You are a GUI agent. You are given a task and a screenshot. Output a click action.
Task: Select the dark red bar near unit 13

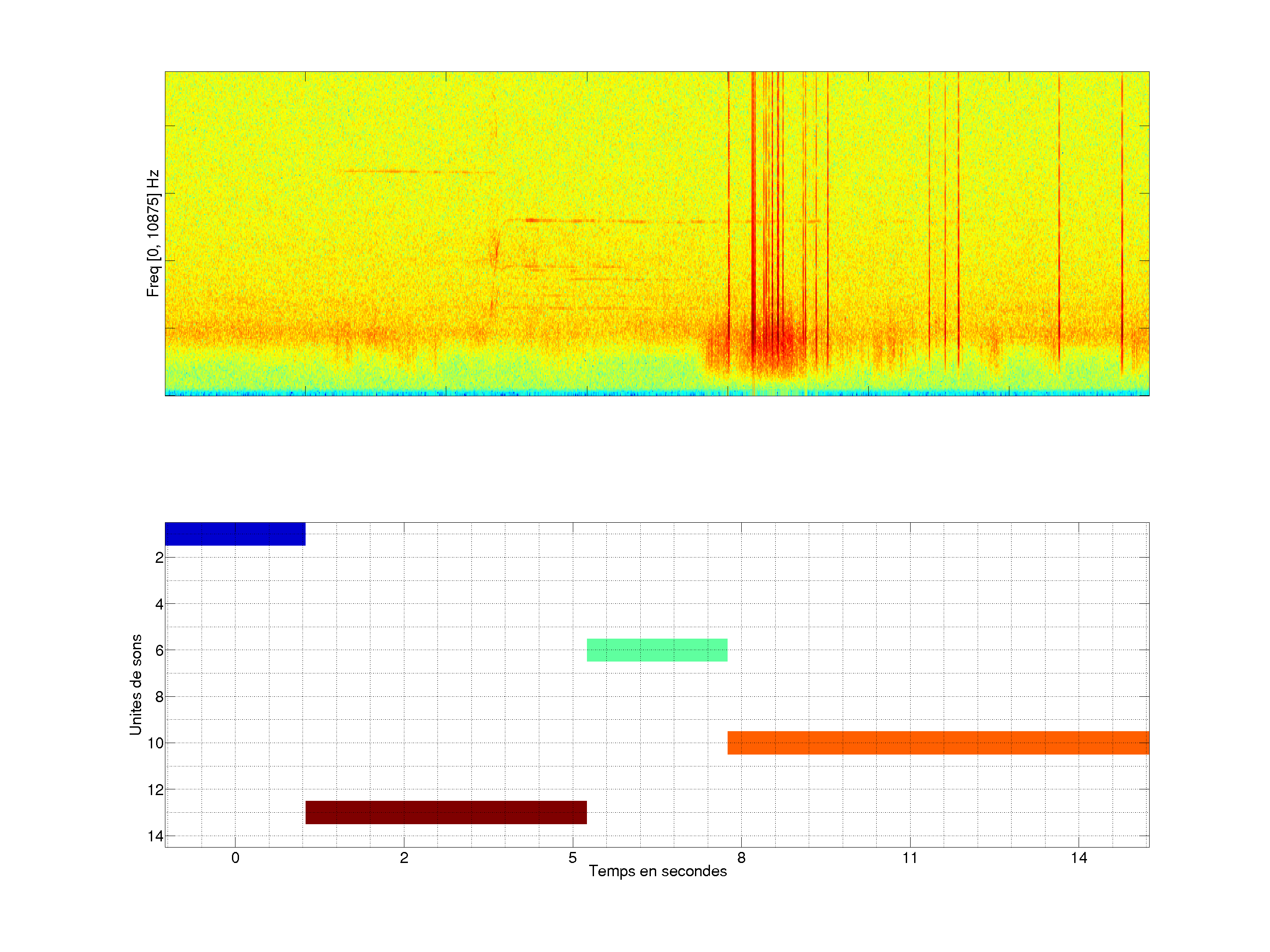(445, 812)
